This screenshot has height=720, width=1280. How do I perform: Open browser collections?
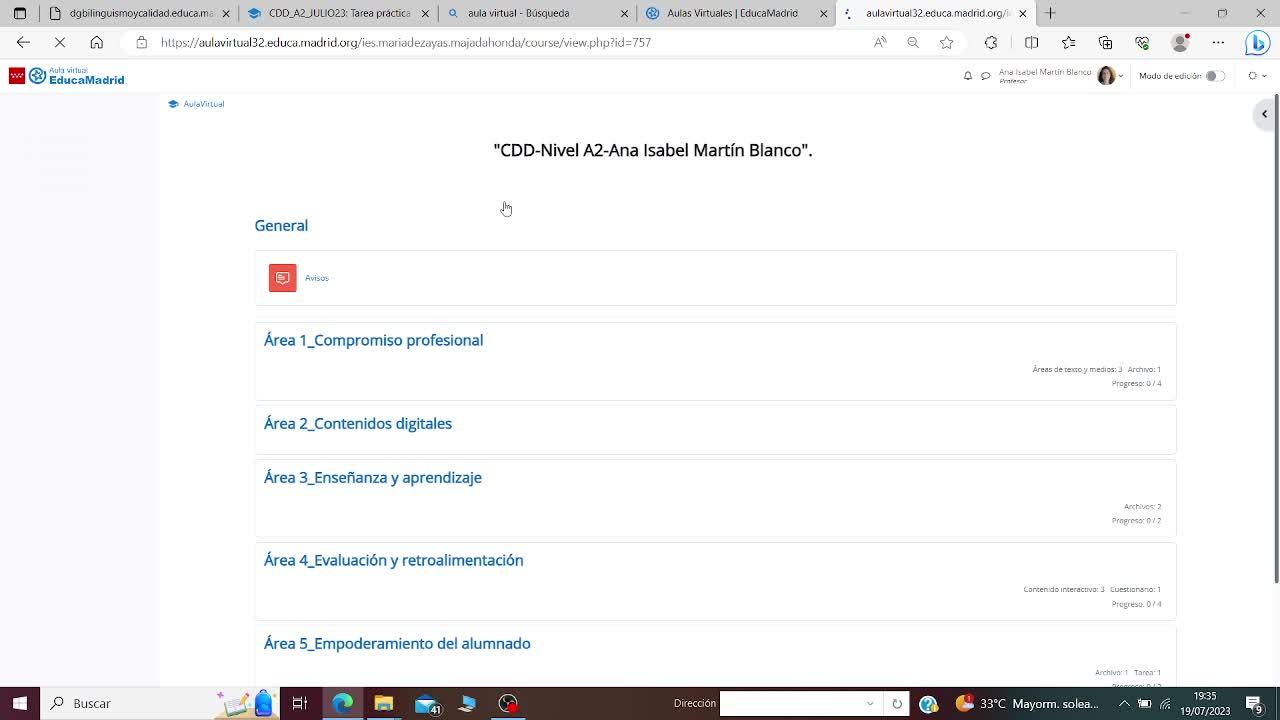point(1105,42)
